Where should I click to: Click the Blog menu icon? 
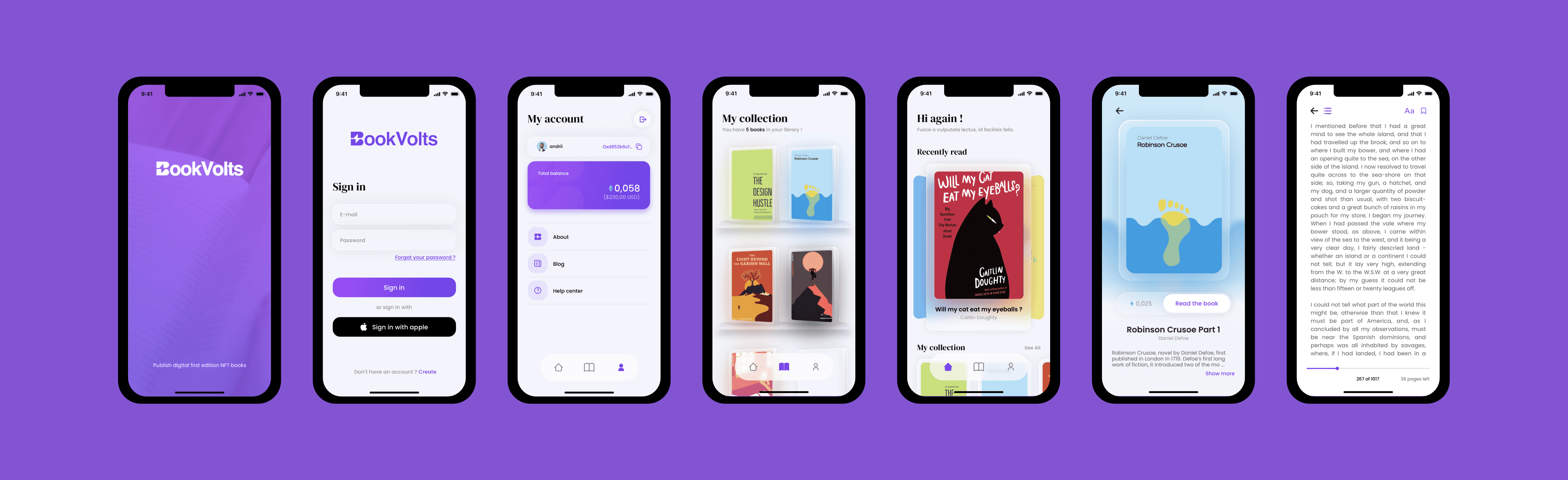[x=539, y=263]
